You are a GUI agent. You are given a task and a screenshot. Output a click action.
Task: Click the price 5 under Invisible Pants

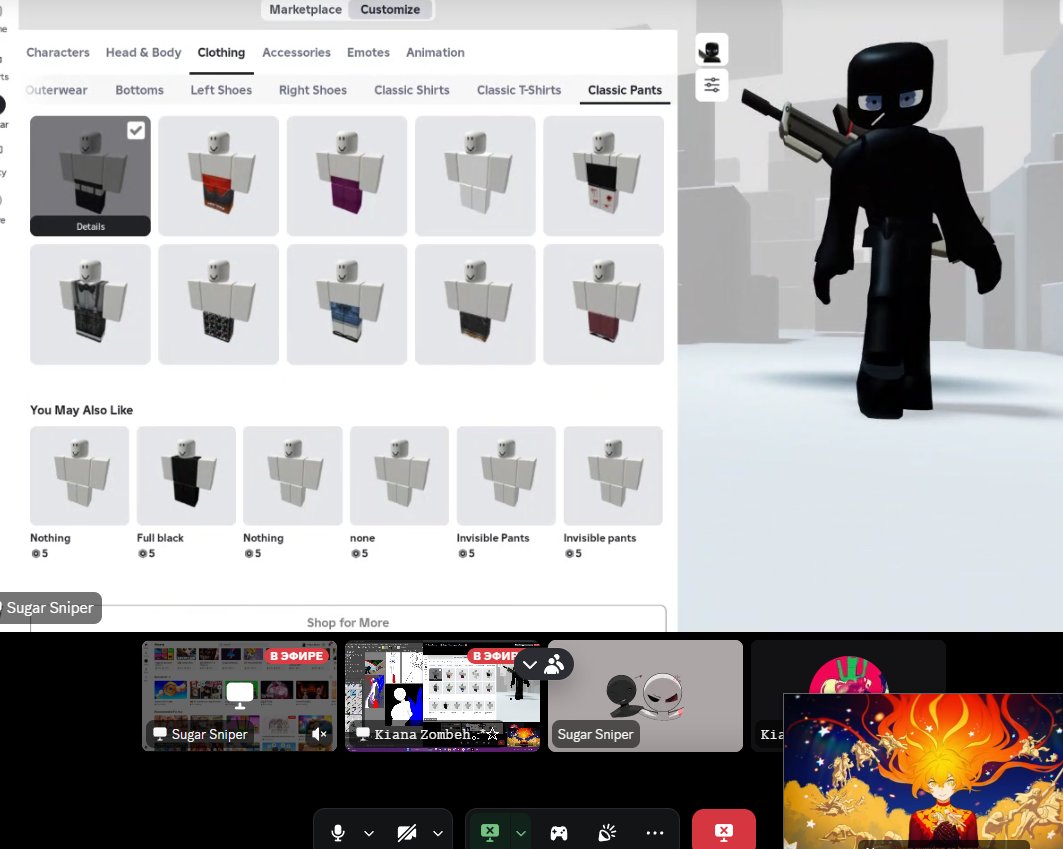coord(472,553)
